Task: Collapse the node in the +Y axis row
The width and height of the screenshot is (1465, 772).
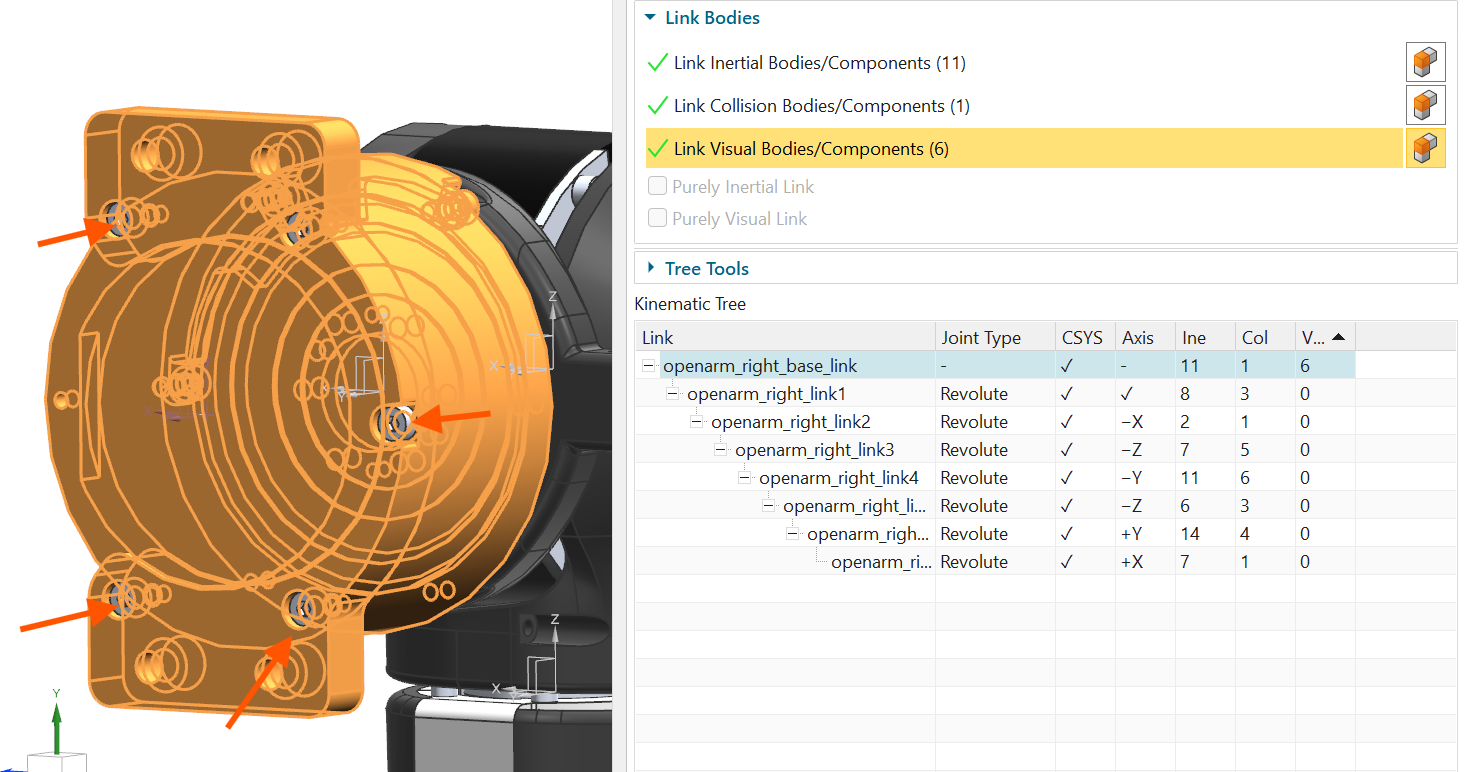Action: (793, 534)
